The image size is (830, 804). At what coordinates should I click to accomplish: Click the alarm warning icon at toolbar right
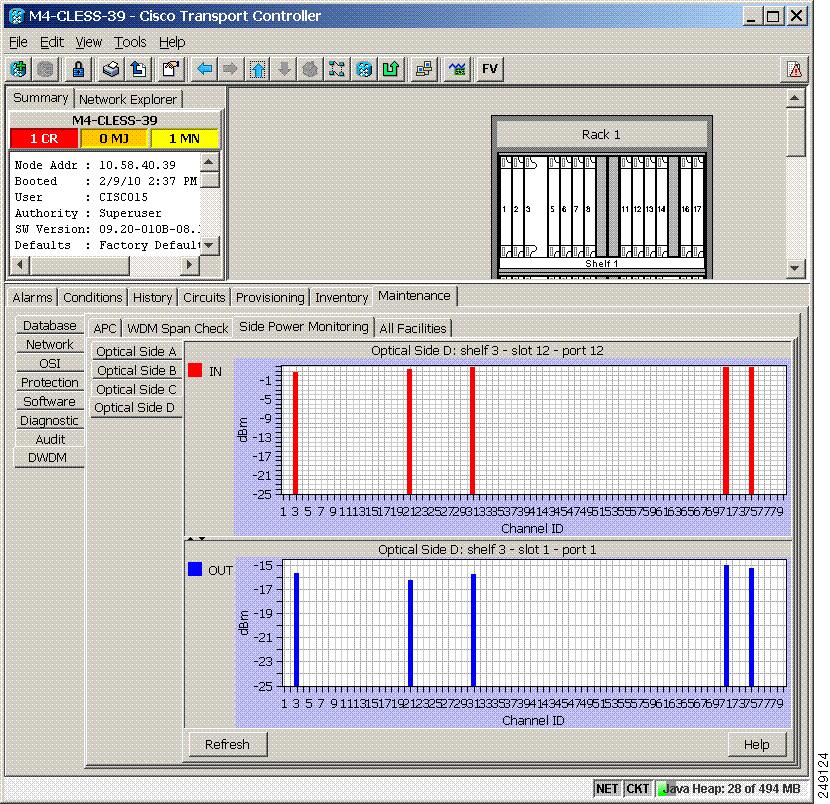pos(795,69)
